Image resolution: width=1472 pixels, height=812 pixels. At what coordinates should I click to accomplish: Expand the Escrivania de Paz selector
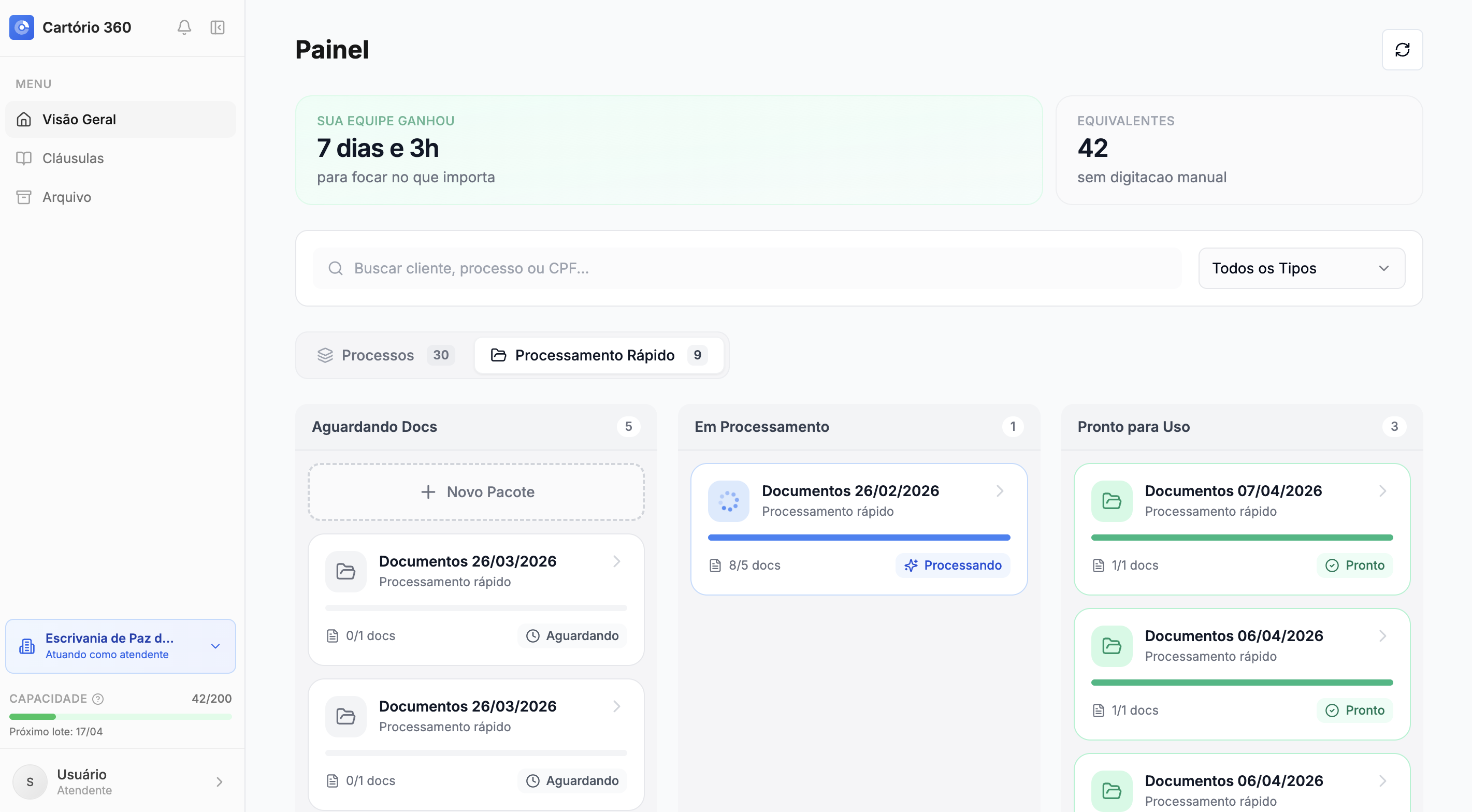point(215,646)
